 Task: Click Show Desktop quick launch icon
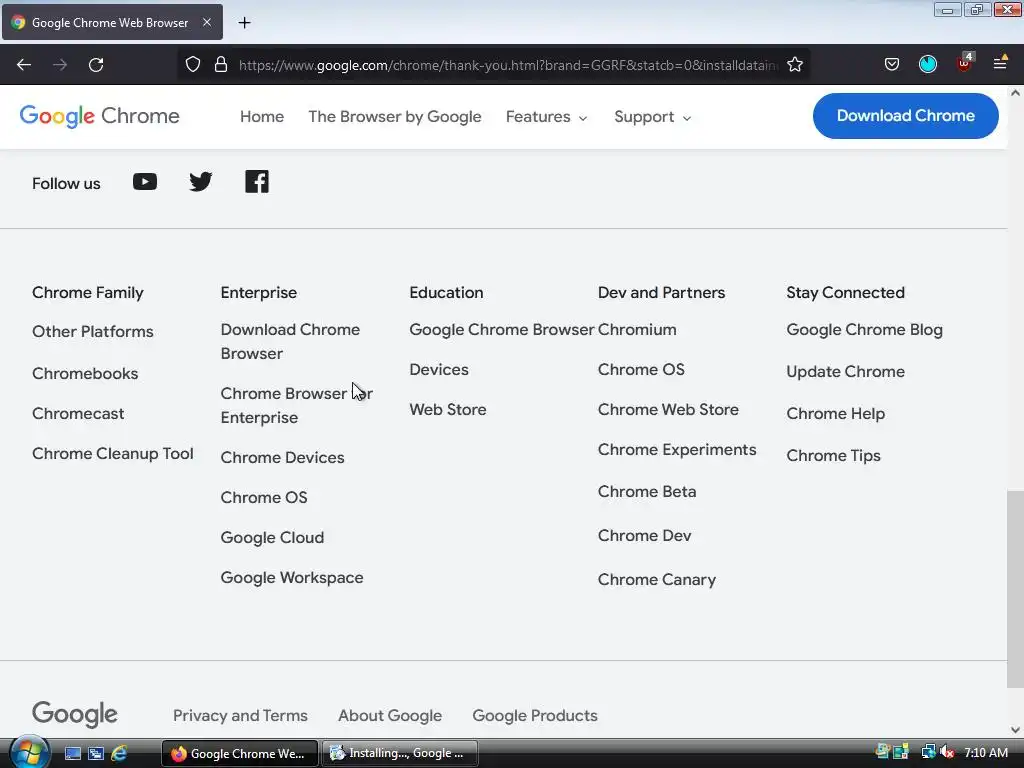(x=72, y=754)
